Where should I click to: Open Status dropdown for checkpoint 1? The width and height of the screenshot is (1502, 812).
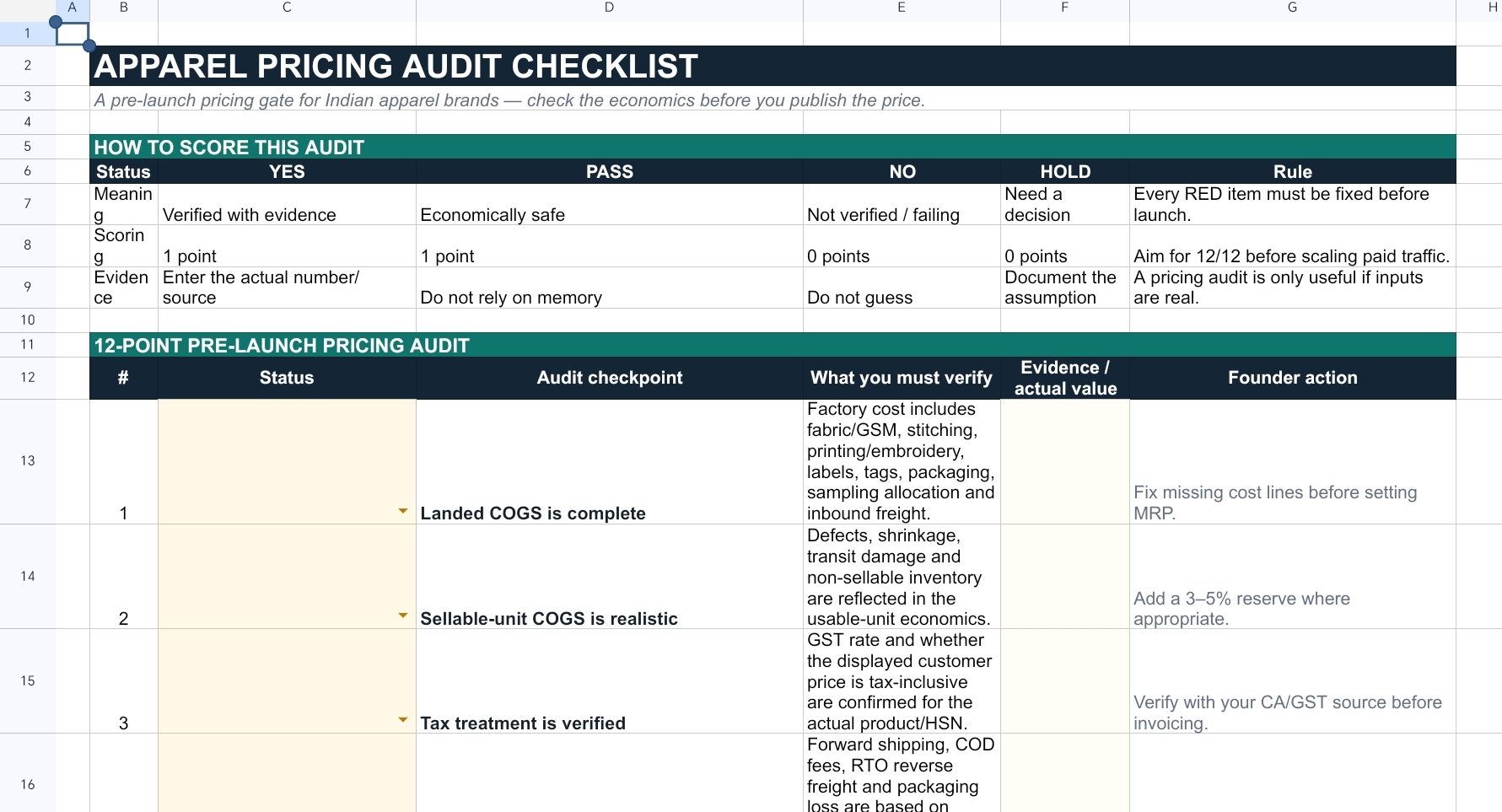(402, 511)
